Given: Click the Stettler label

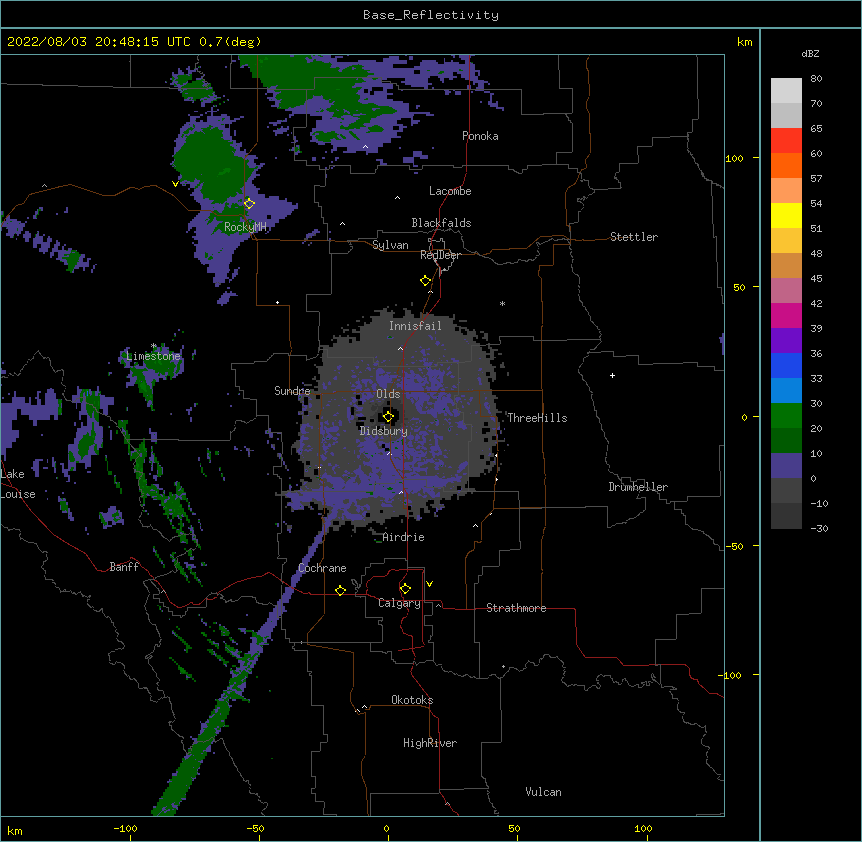Looking at the screenshot, I should pyautogui.click(x=634, y=237).
